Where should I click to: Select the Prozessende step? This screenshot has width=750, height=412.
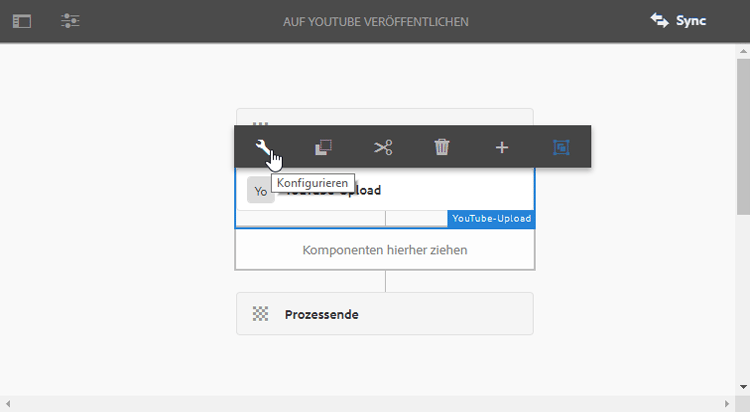[x=385, y=314]
